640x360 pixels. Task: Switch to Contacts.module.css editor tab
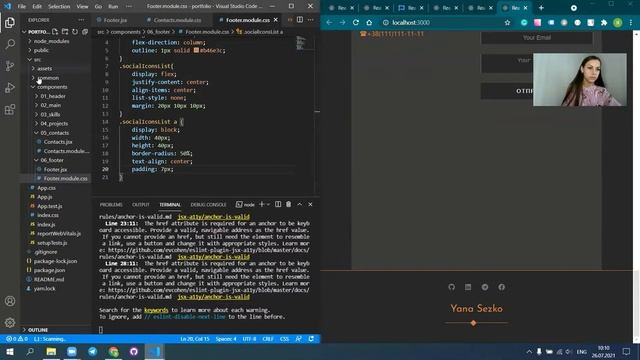177,20
